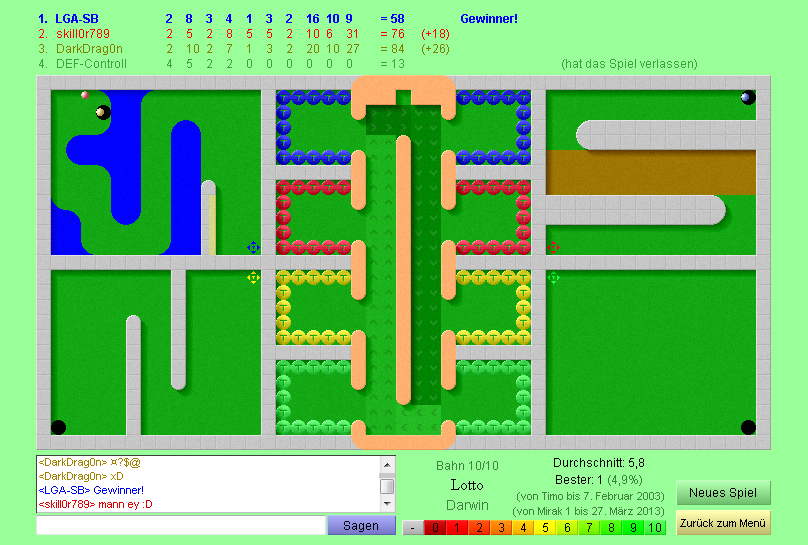The image size is (808, 545).
Task: Return via Zurück zum Menü button
Action: coord(723,523)
